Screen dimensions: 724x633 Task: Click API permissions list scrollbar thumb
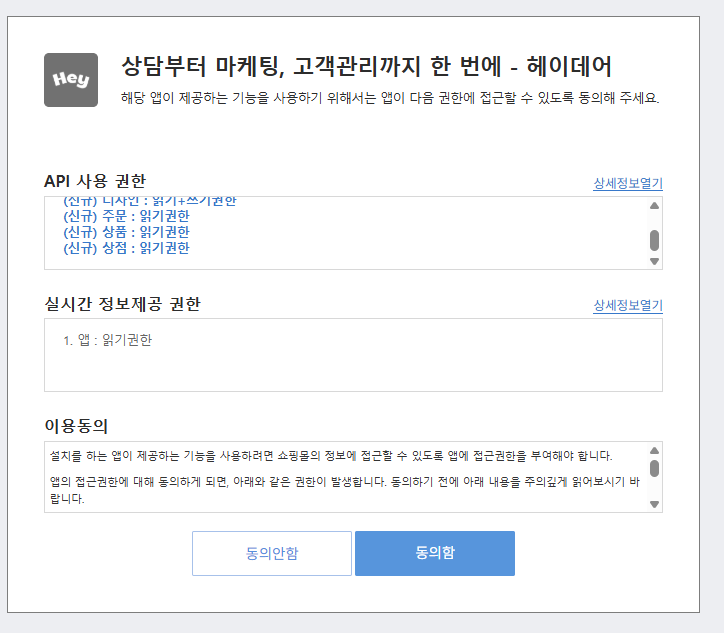coord(654,240)
